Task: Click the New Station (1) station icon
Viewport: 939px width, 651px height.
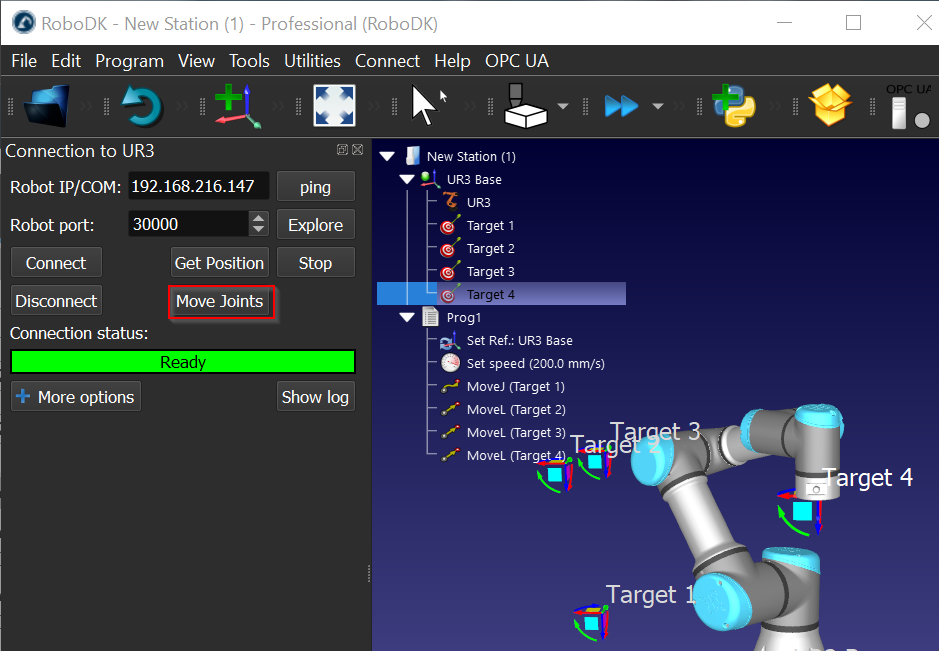Action: [413, 156]
